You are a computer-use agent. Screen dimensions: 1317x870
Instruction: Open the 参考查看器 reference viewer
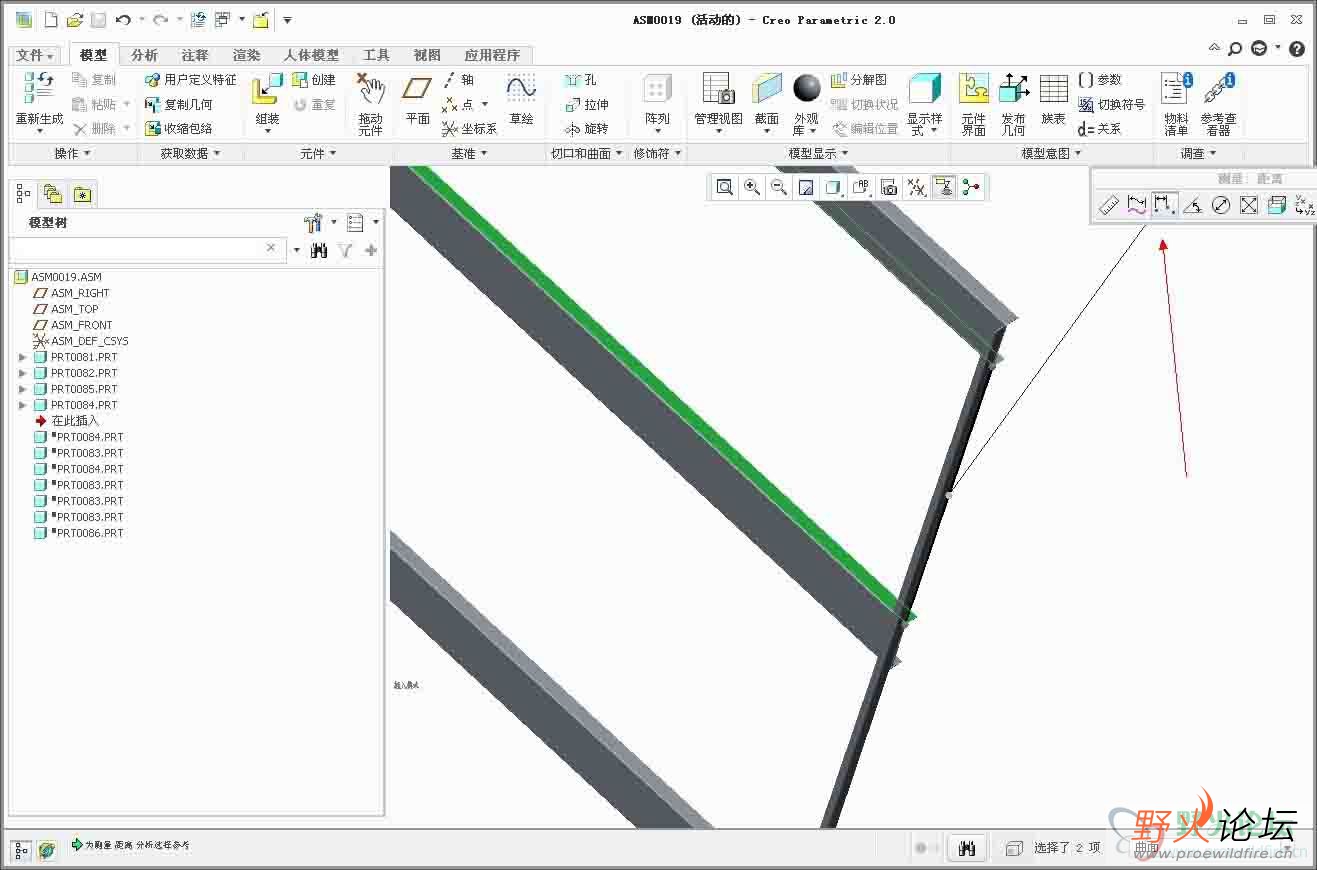1218,104
